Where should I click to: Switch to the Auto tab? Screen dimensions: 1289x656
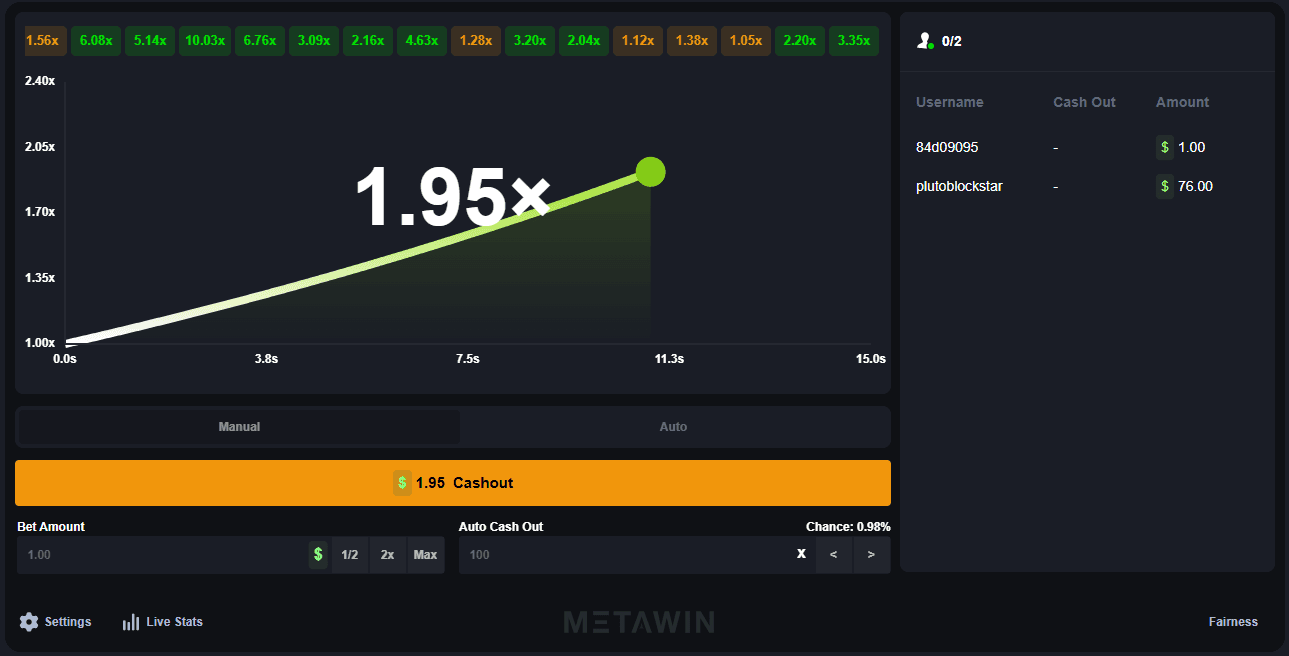[673, 426]
